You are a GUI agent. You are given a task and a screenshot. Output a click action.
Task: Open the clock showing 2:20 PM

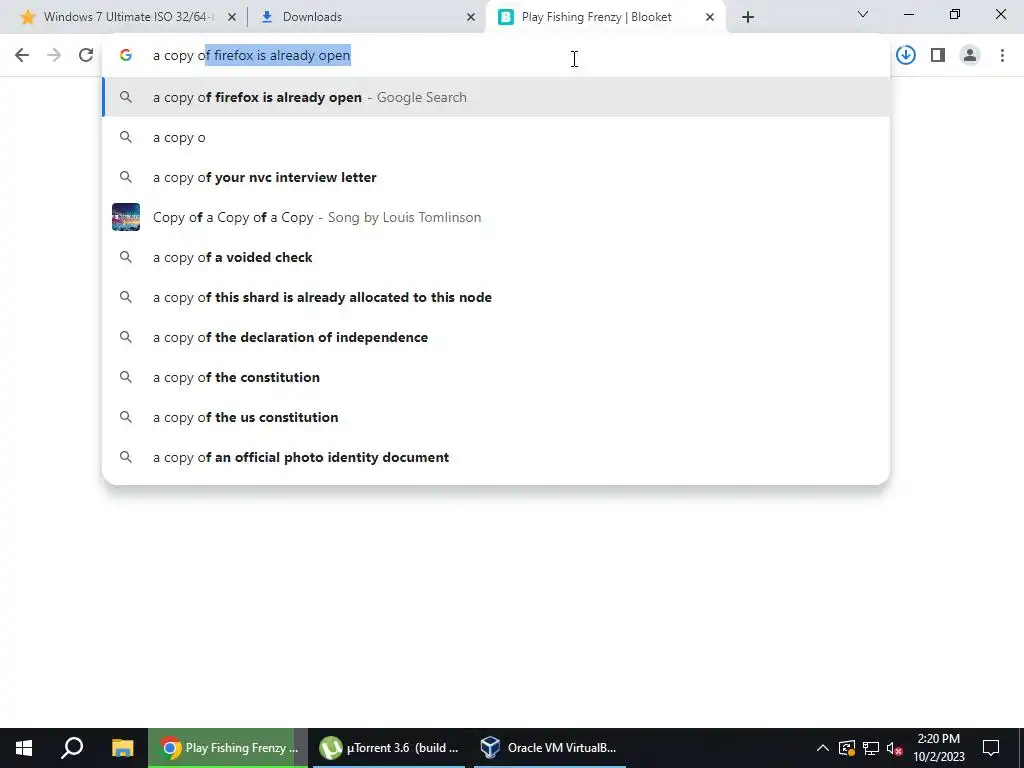938,748
